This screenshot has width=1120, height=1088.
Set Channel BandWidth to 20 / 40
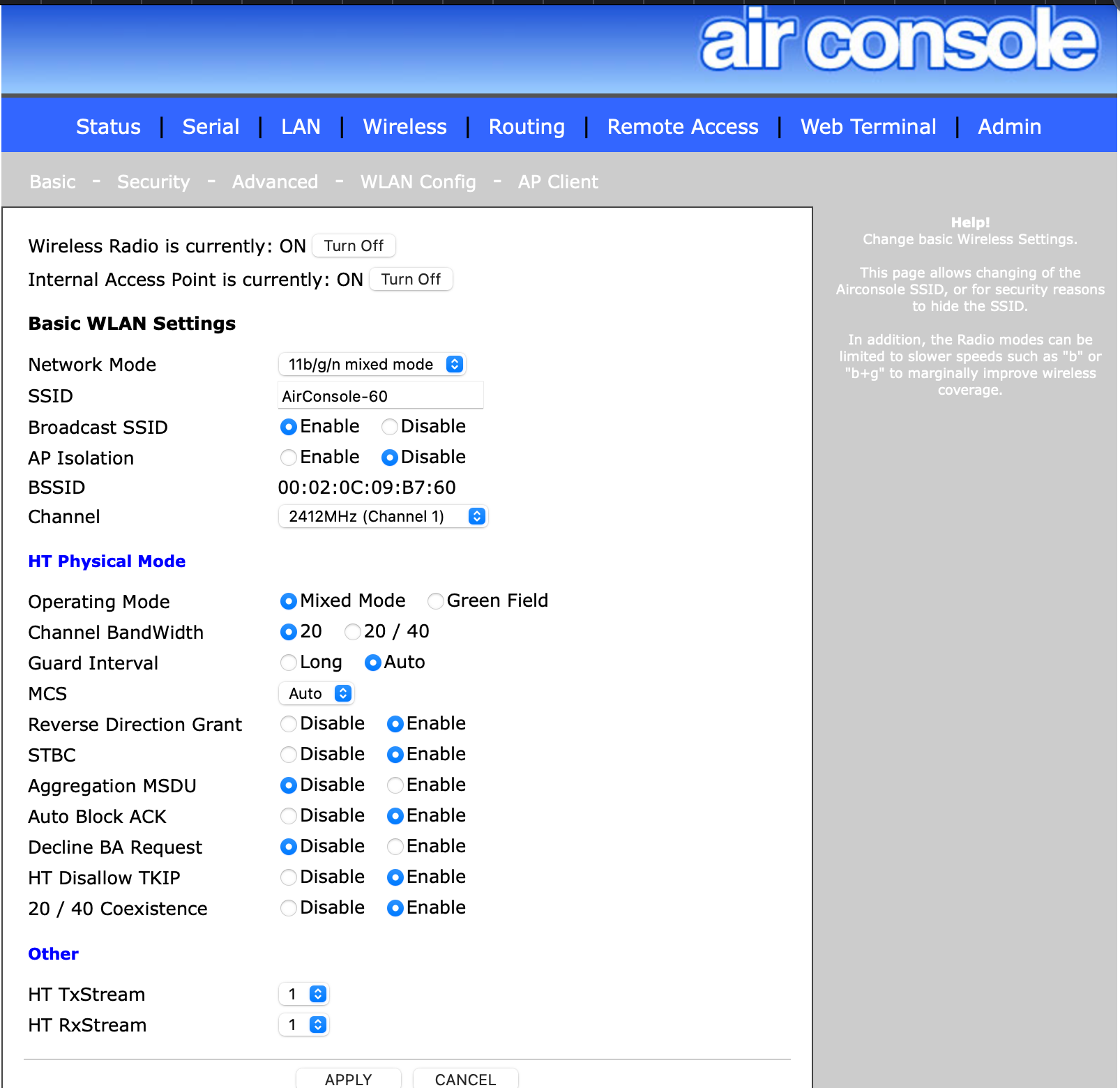[352, 632]
